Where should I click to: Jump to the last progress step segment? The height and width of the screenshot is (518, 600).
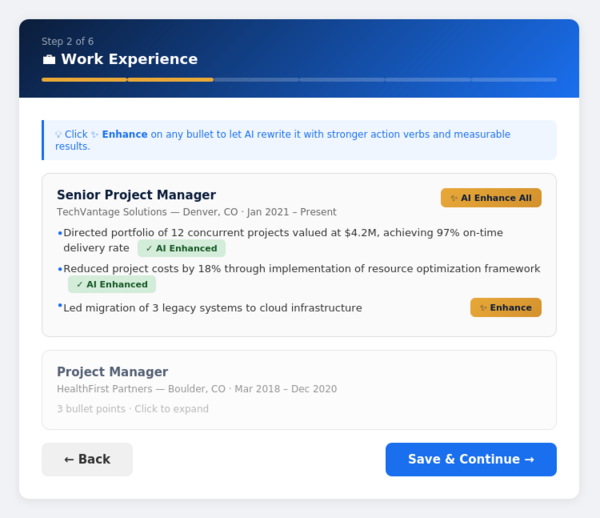[514, 80]
